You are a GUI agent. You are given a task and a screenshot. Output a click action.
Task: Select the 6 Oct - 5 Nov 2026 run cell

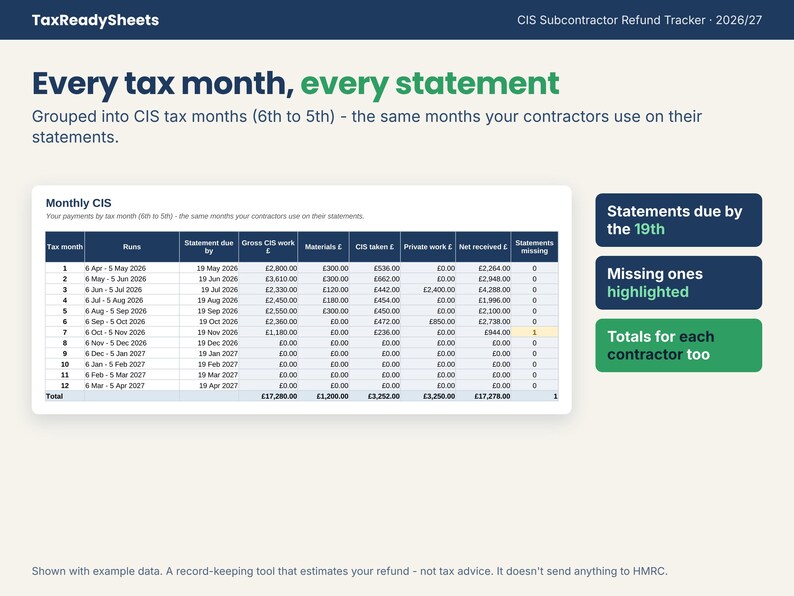(x=132, y=332)
